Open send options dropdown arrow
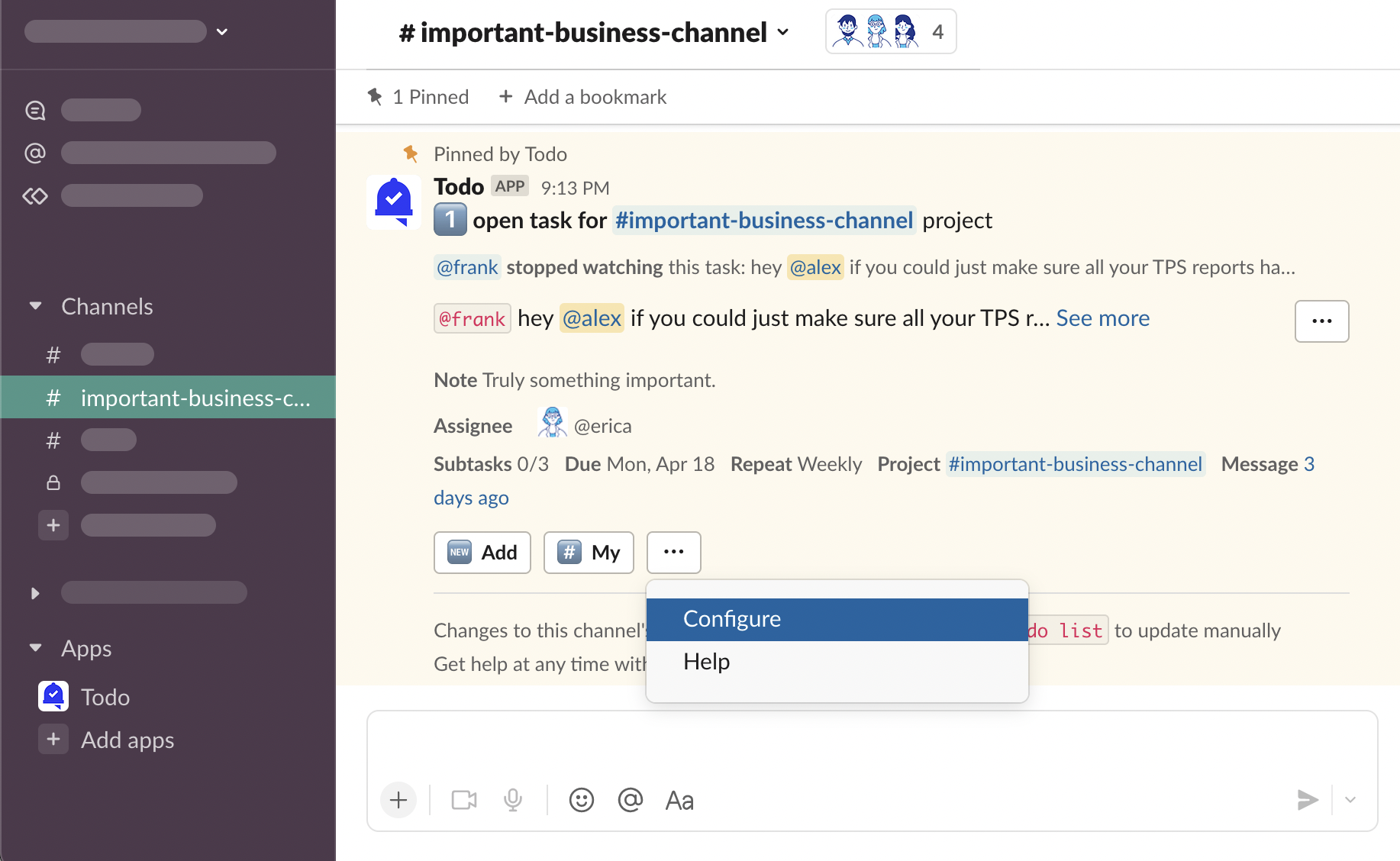The image size is (1400, 861). [x=1350, y=800]
